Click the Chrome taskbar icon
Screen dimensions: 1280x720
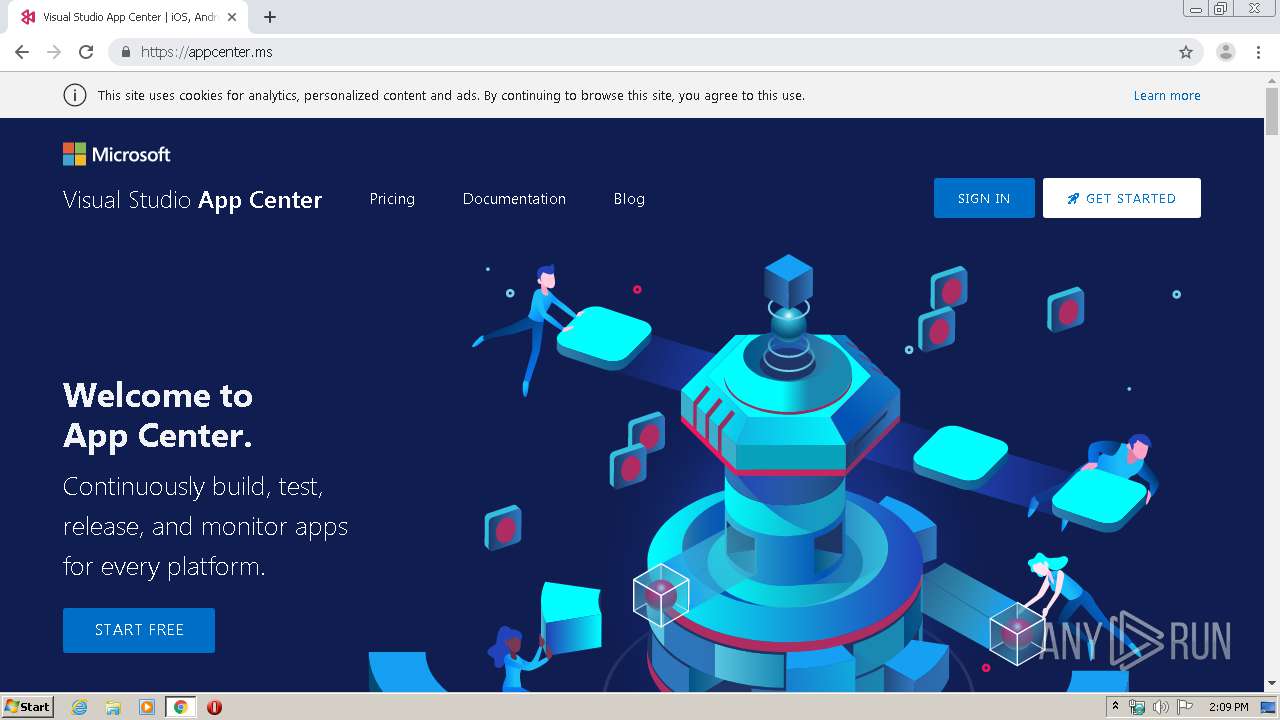(x=180, y=707)
